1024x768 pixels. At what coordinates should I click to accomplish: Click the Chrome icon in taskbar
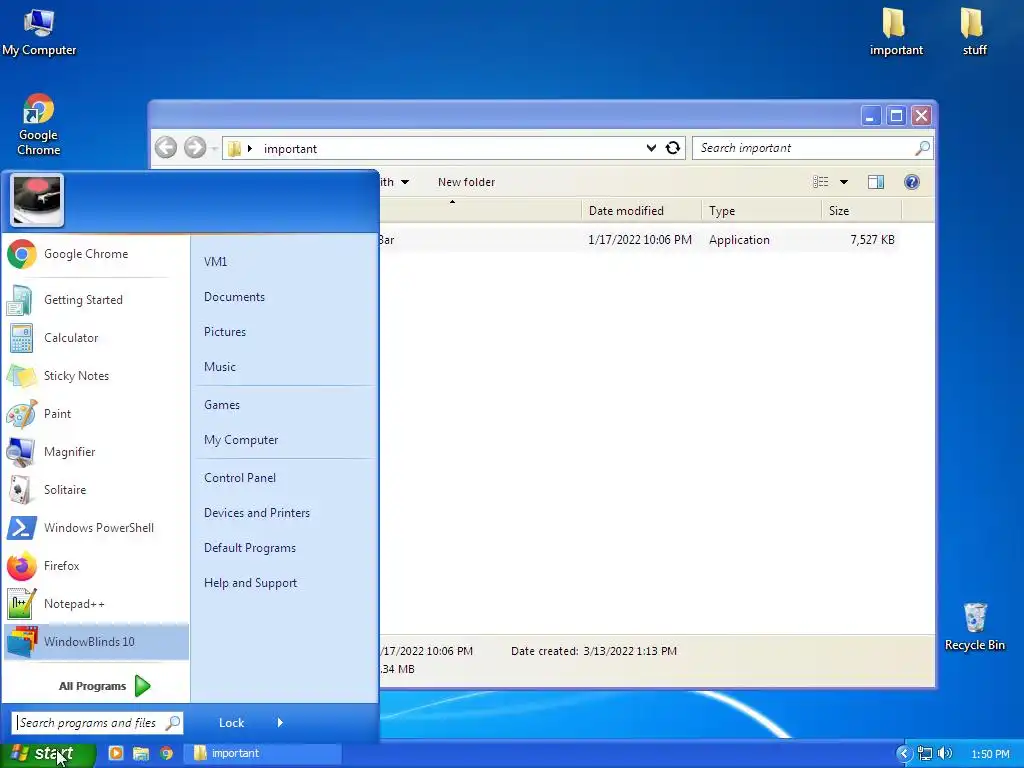167,753
